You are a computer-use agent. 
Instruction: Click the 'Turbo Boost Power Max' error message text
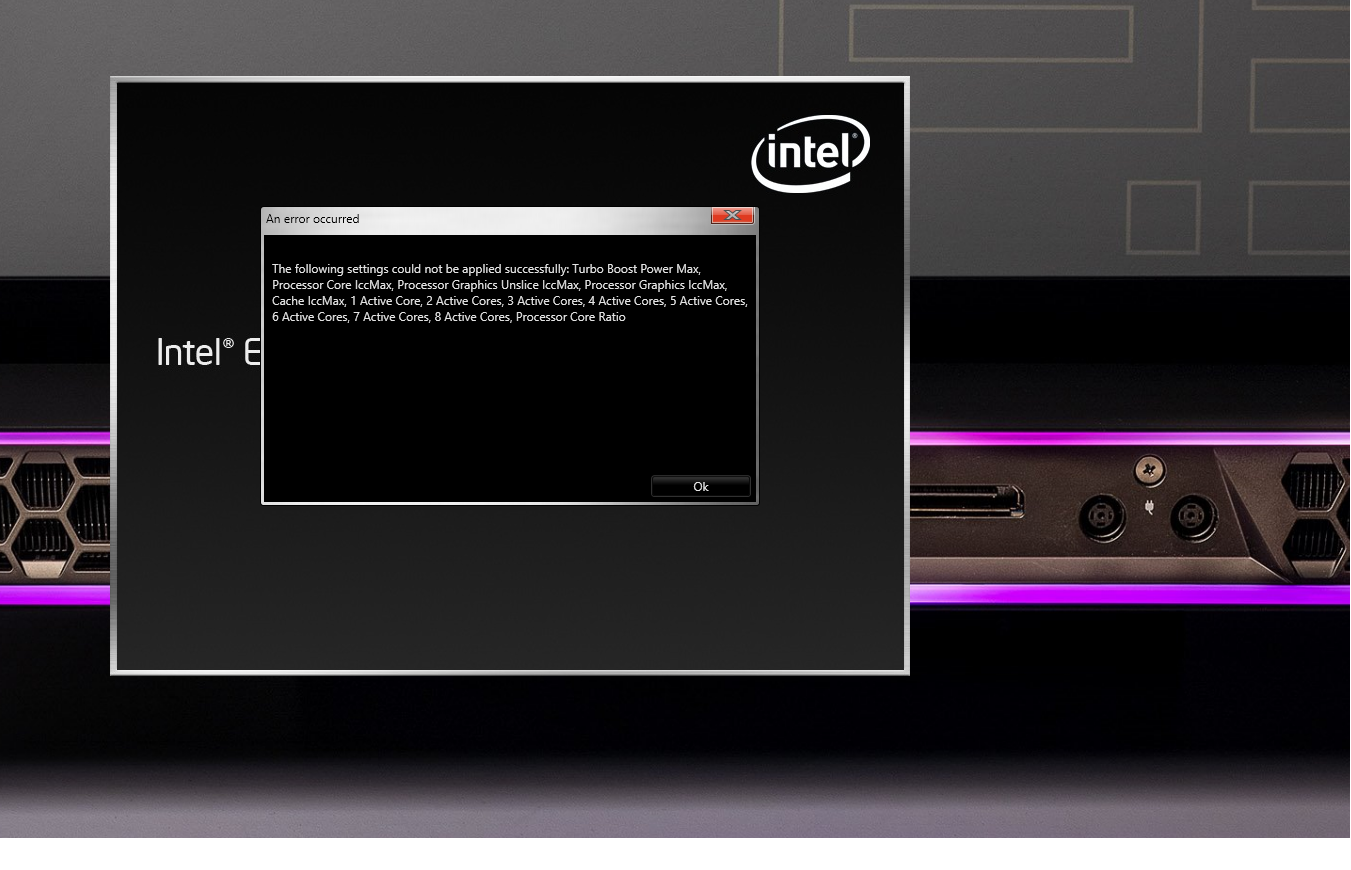click(636, 269)
